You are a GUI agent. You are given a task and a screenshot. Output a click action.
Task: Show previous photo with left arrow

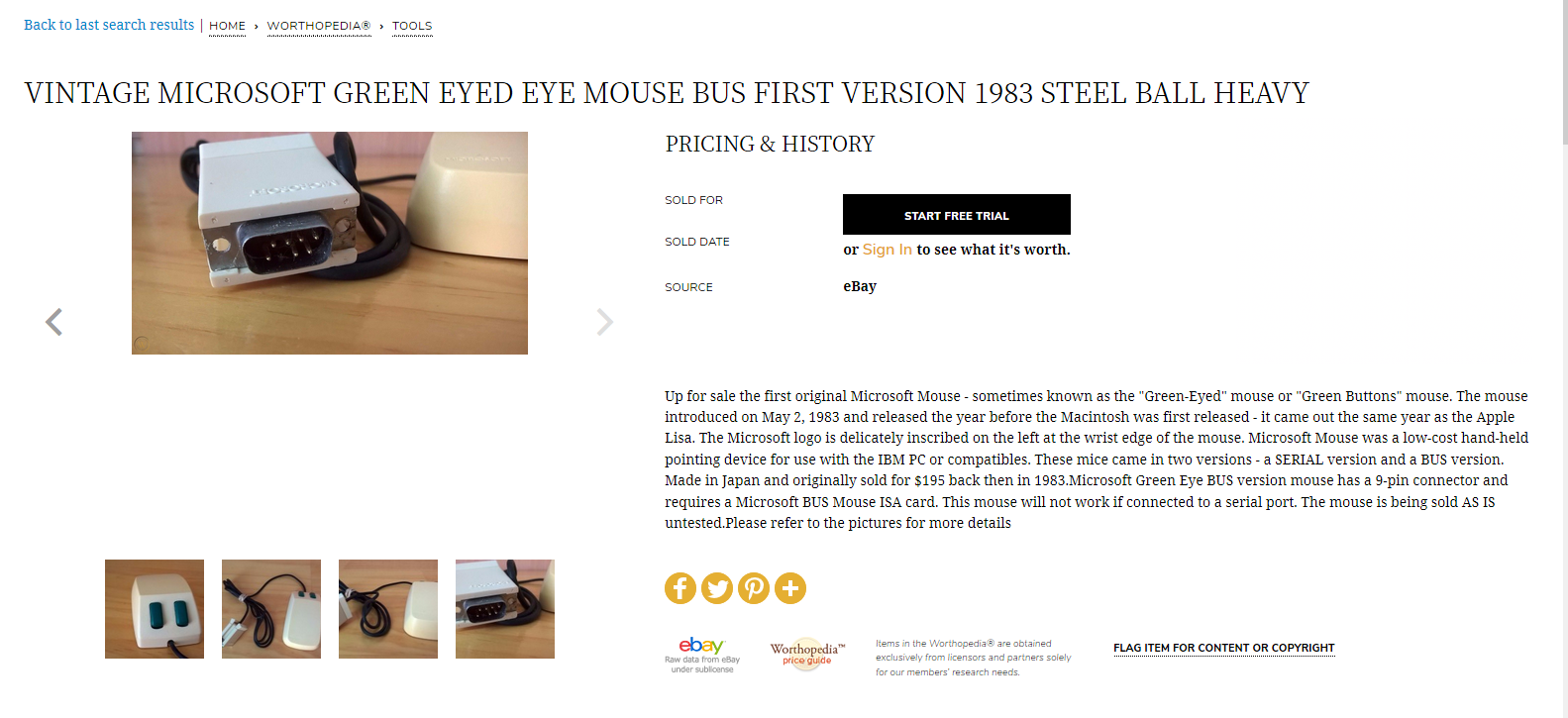(x=54, y=322)
